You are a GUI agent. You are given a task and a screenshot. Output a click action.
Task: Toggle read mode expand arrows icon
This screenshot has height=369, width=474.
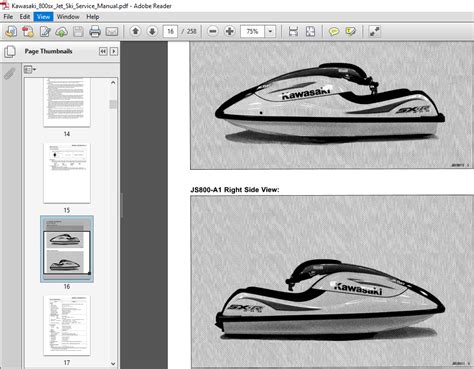tap(375, 32)
